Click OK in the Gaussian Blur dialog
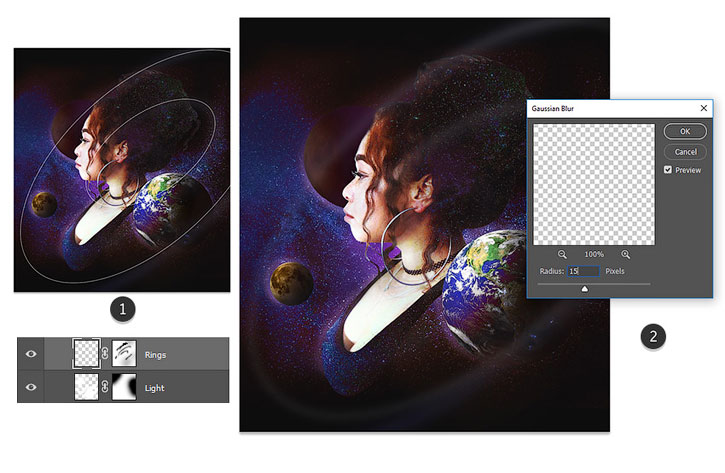The width and height of the screenshot is (725, 473). tap(685, 131)
